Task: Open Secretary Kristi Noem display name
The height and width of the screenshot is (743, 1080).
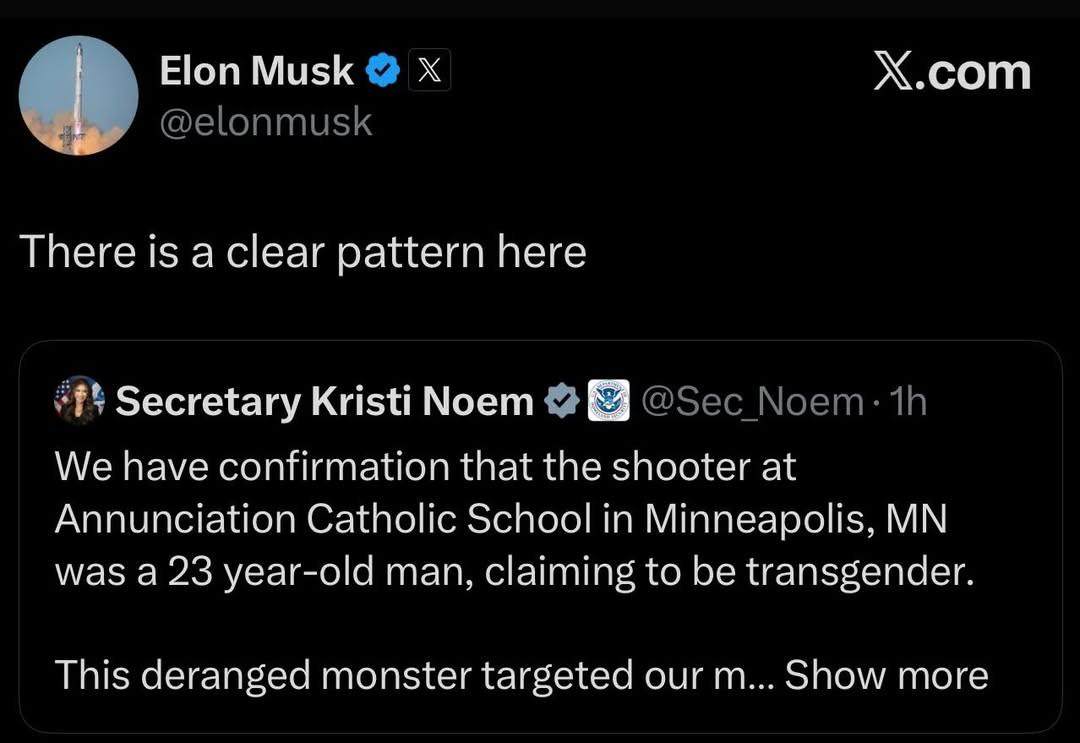Action: pos(324,401)
